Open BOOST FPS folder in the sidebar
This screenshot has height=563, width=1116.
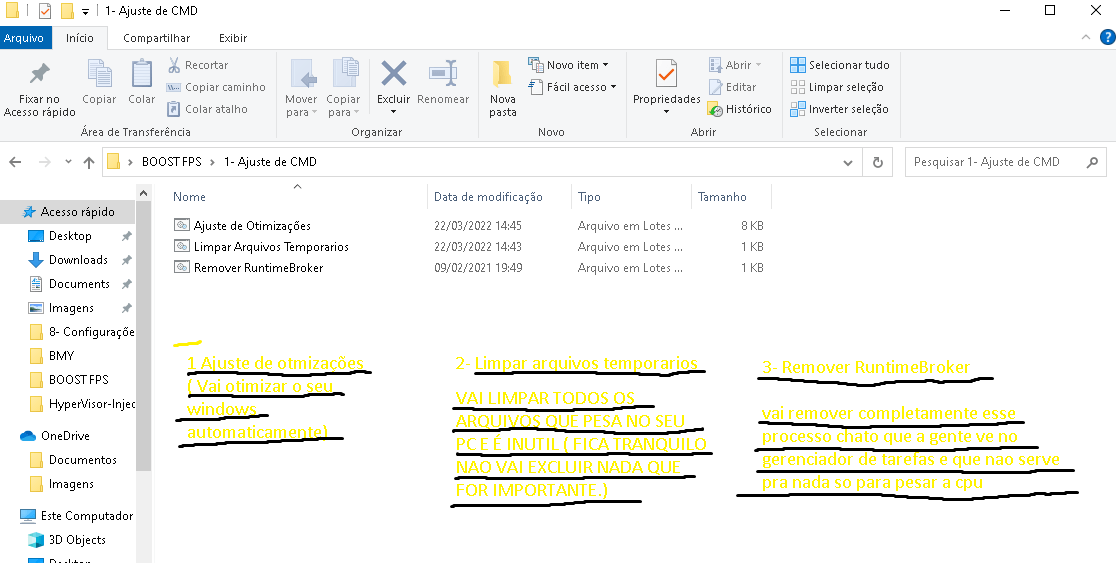pyautogui.click(x=78, y=379)
